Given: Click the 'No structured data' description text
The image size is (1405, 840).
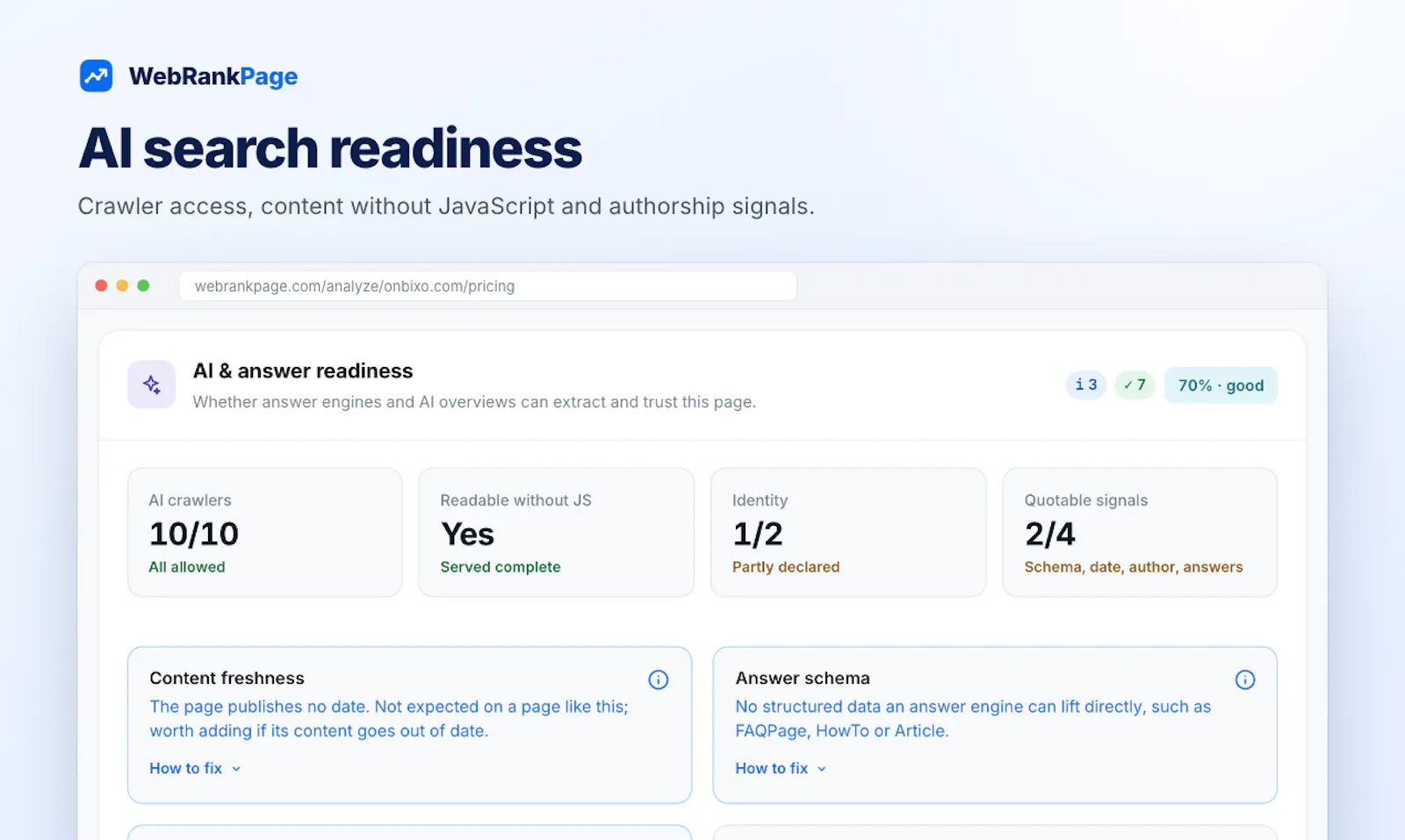Looking at the screenshot, I should (x=973, y=719).
